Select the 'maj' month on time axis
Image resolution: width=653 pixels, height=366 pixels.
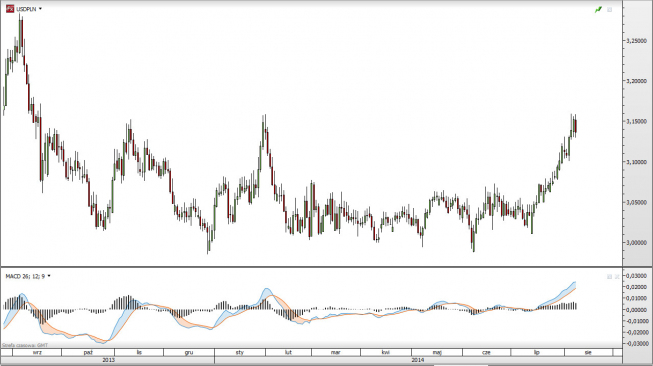(437, 352)
